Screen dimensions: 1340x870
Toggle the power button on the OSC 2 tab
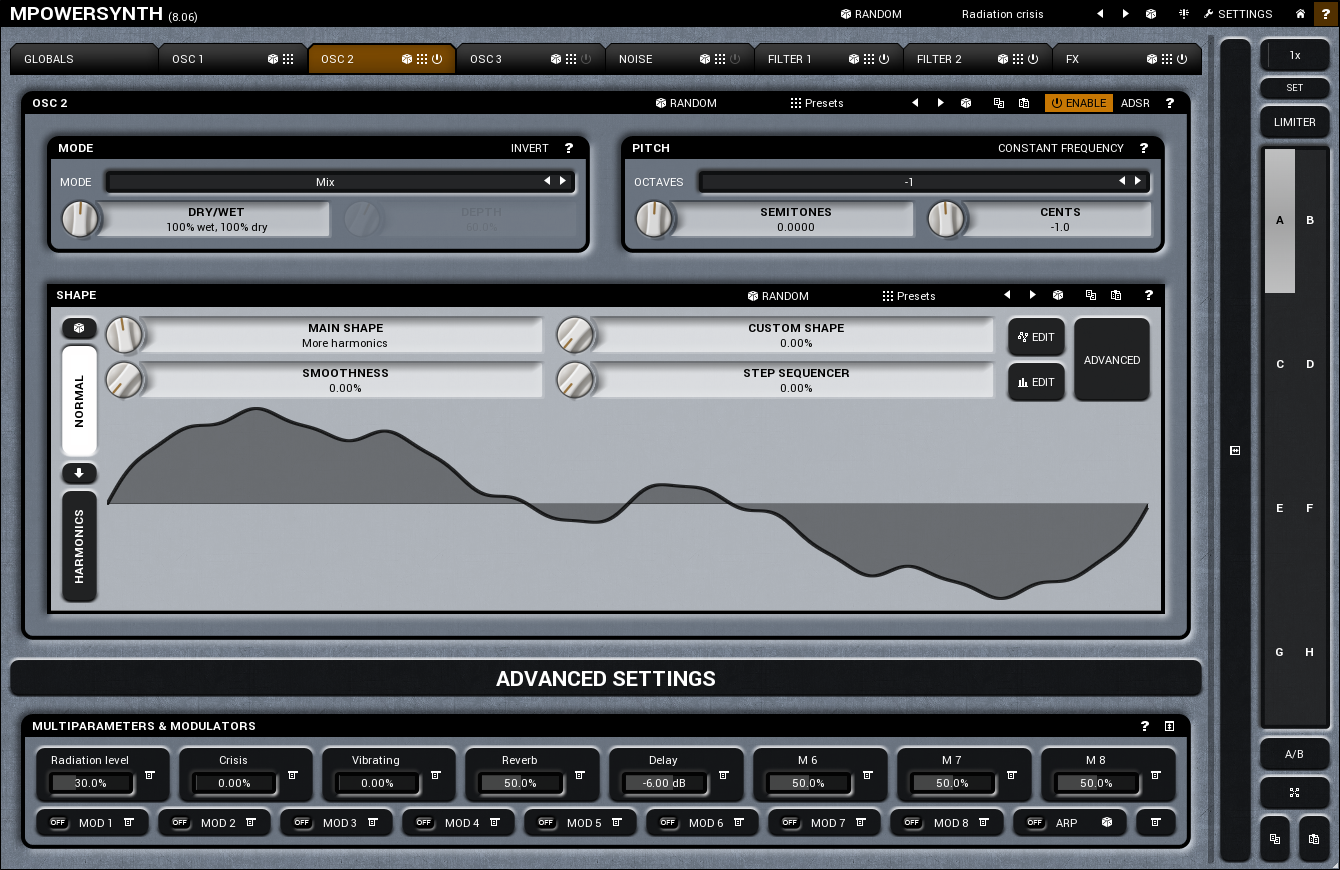click(437, 59)
